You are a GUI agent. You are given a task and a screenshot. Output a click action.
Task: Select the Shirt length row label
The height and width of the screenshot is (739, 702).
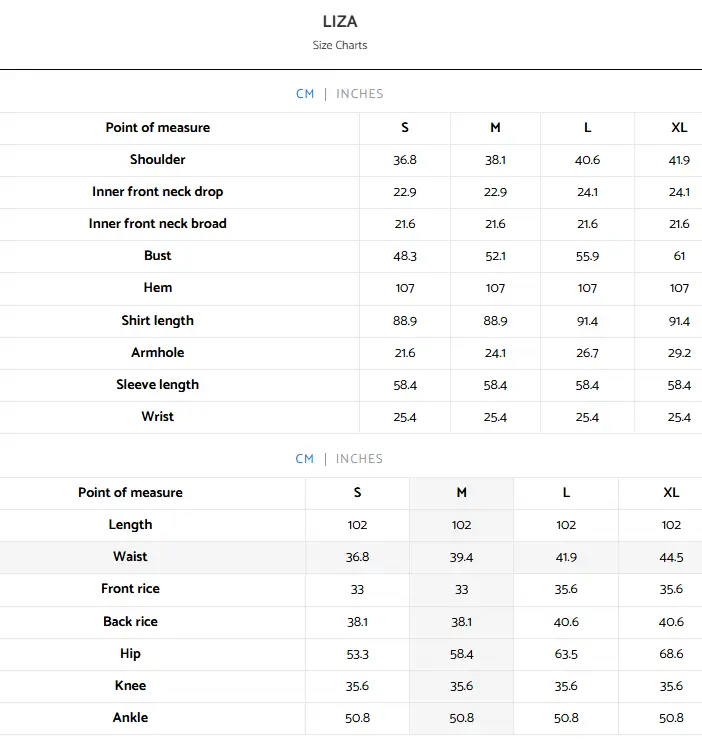pyautogui.click(x=158, y=321)
